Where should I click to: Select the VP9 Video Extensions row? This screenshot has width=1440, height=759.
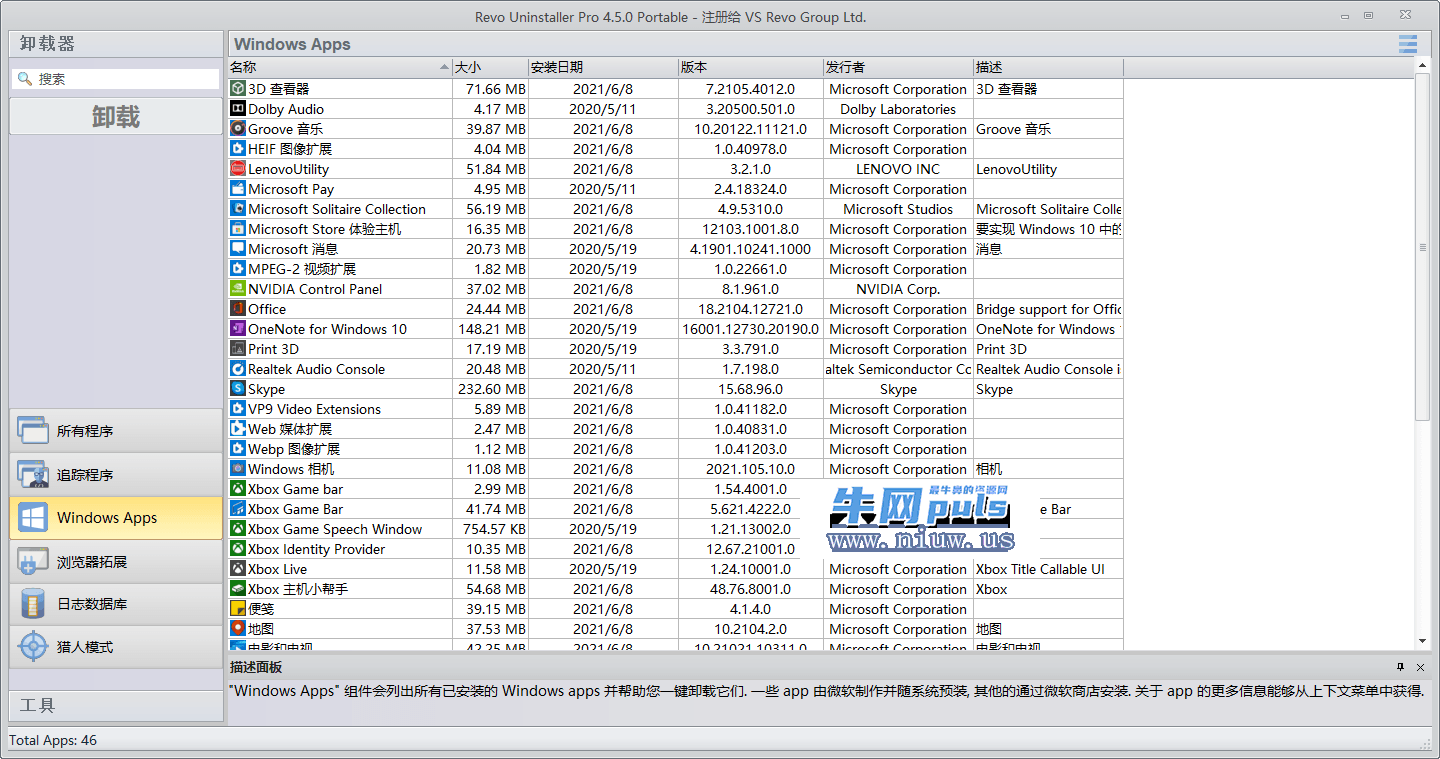[x=676, y=409]
